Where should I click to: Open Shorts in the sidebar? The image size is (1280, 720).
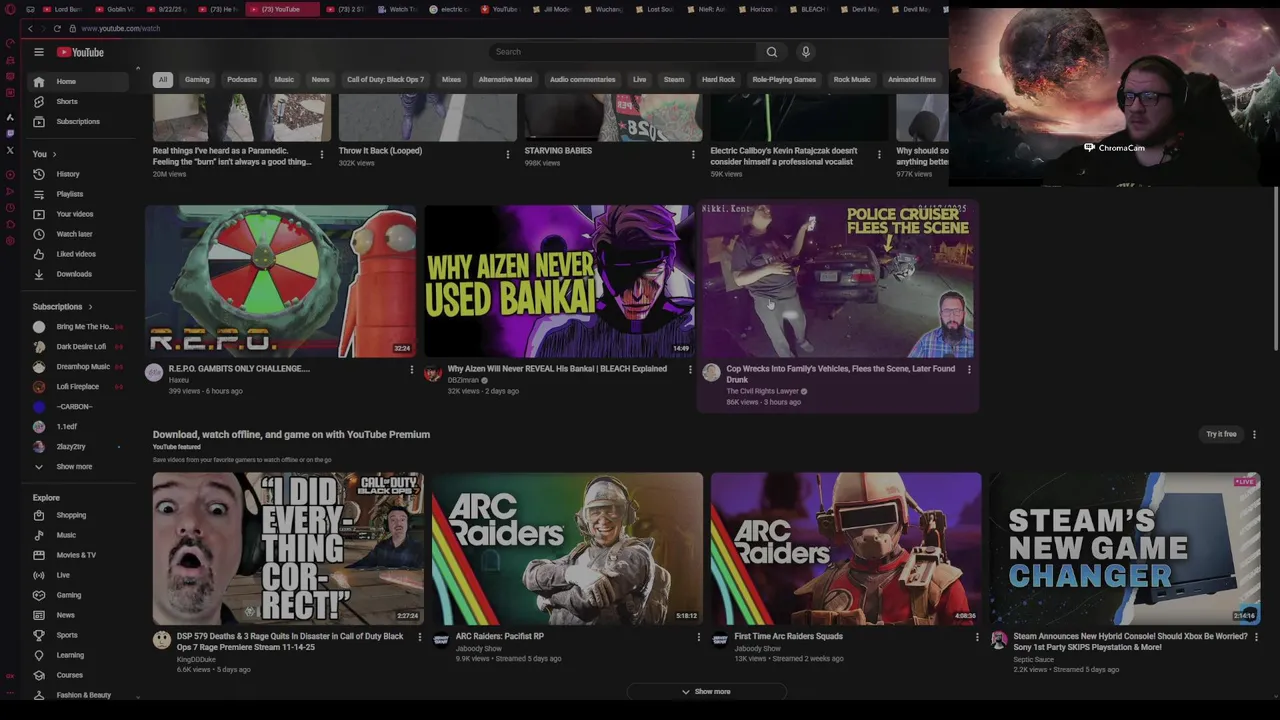[x=76, y=101]
